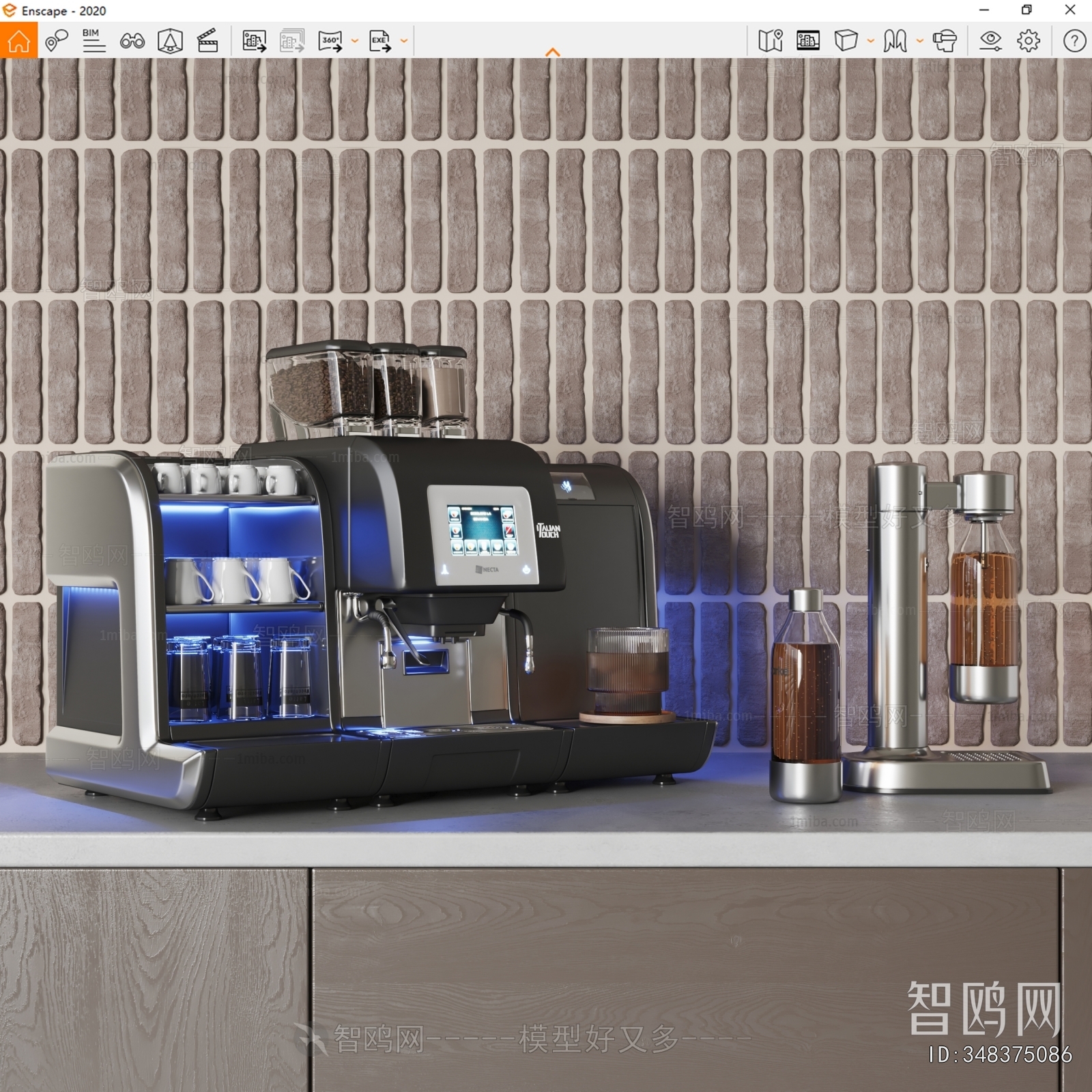Expand the view projection dropdown arrow

point(870,41)
